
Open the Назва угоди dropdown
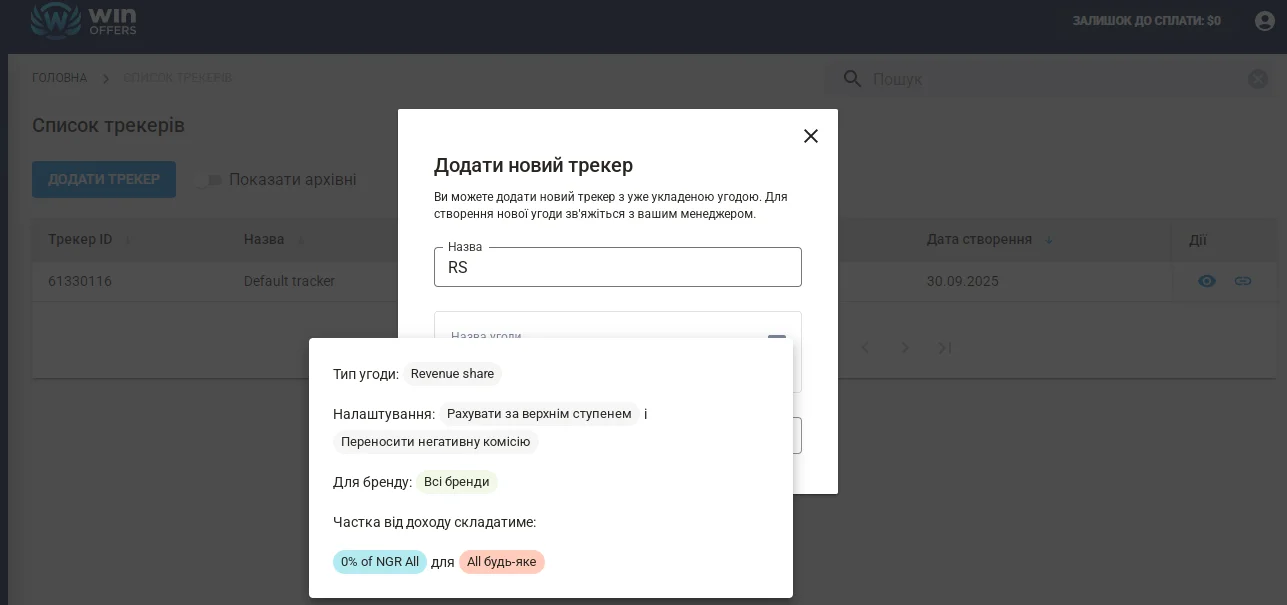(x=776, y=338)
